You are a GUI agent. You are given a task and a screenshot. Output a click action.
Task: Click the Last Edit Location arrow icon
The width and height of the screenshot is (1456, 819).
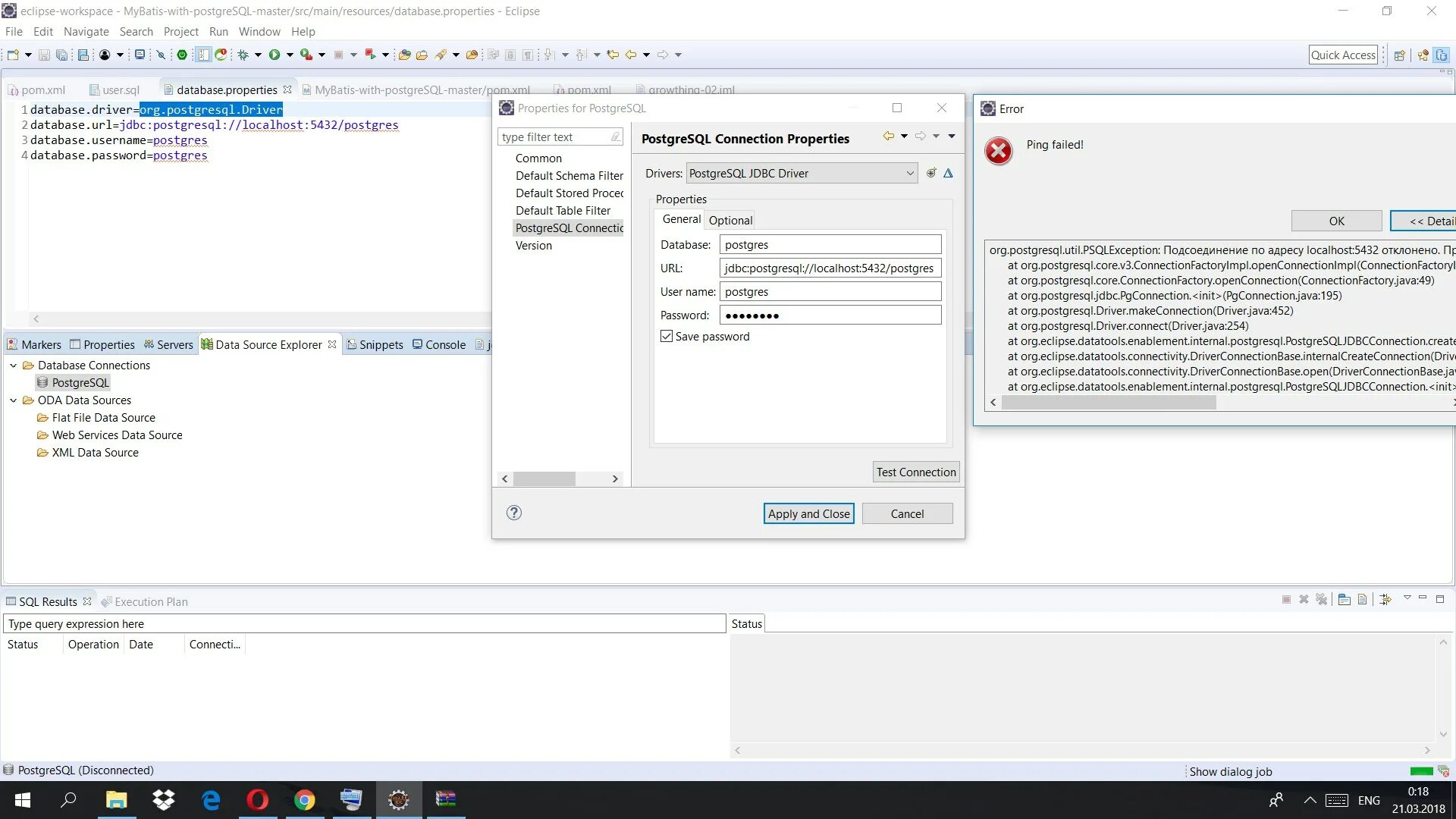(x=613, y=55)
